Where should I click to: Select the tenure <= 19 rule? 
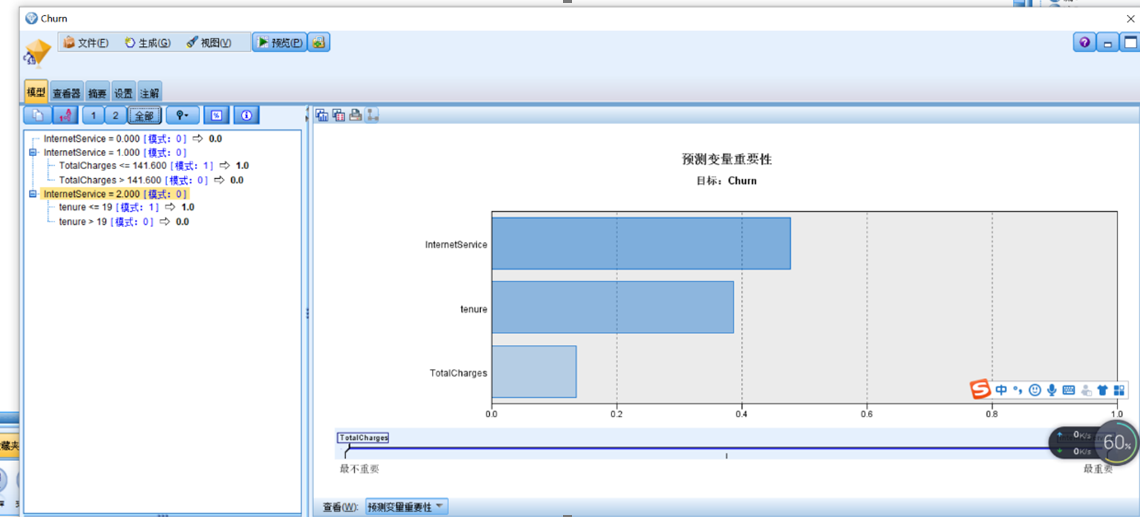pyautogui.click(x=127, y=207)
